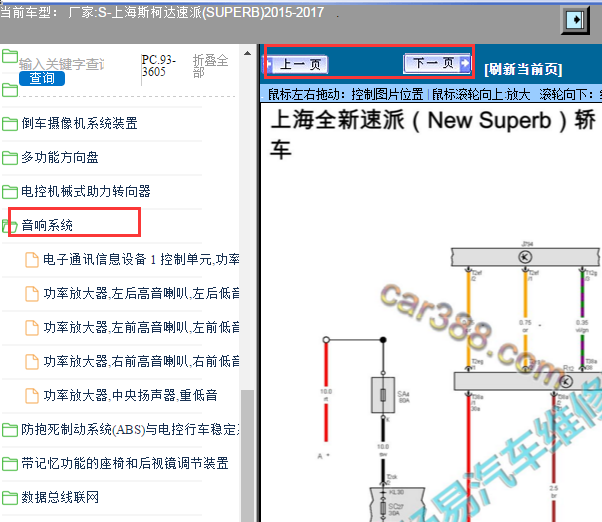Viewport: 602px width, 522px height.
Task: Open 电子通讯信息设备 1 控制单元 document
Action: click(x=141, y=259)
